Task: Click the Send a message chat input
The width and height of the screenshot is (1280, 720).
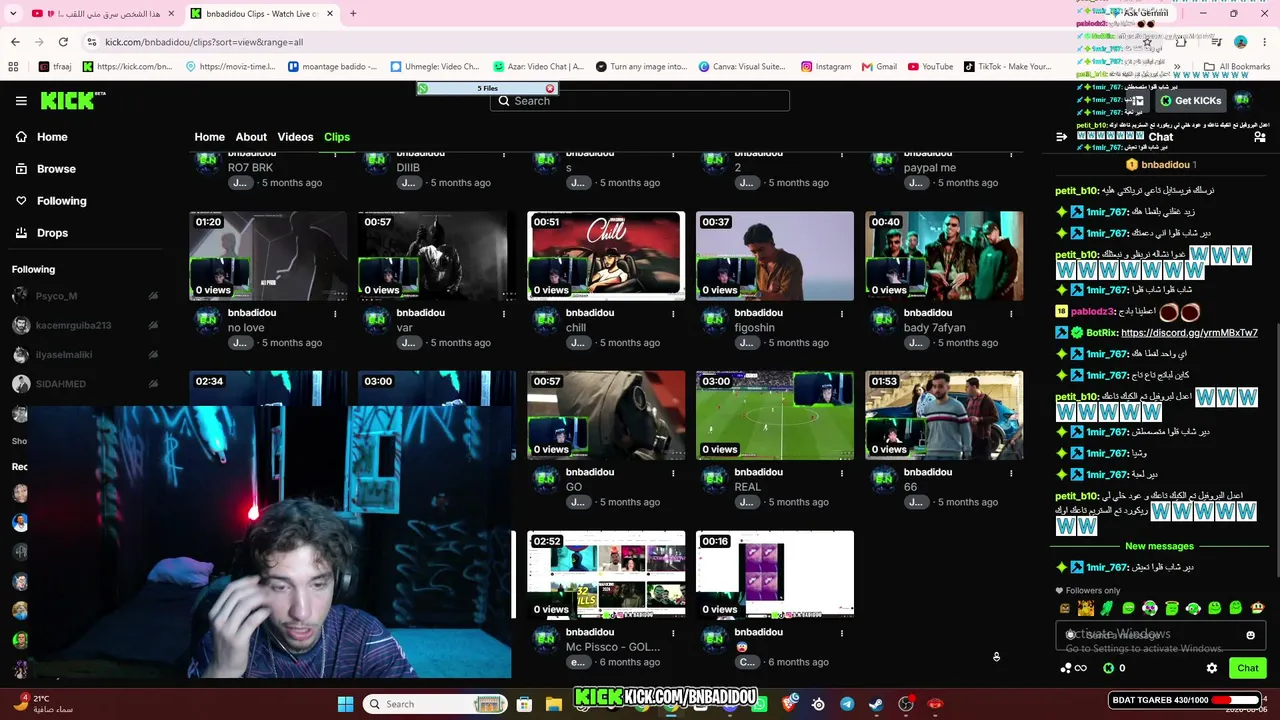Action: [1160, 635]
